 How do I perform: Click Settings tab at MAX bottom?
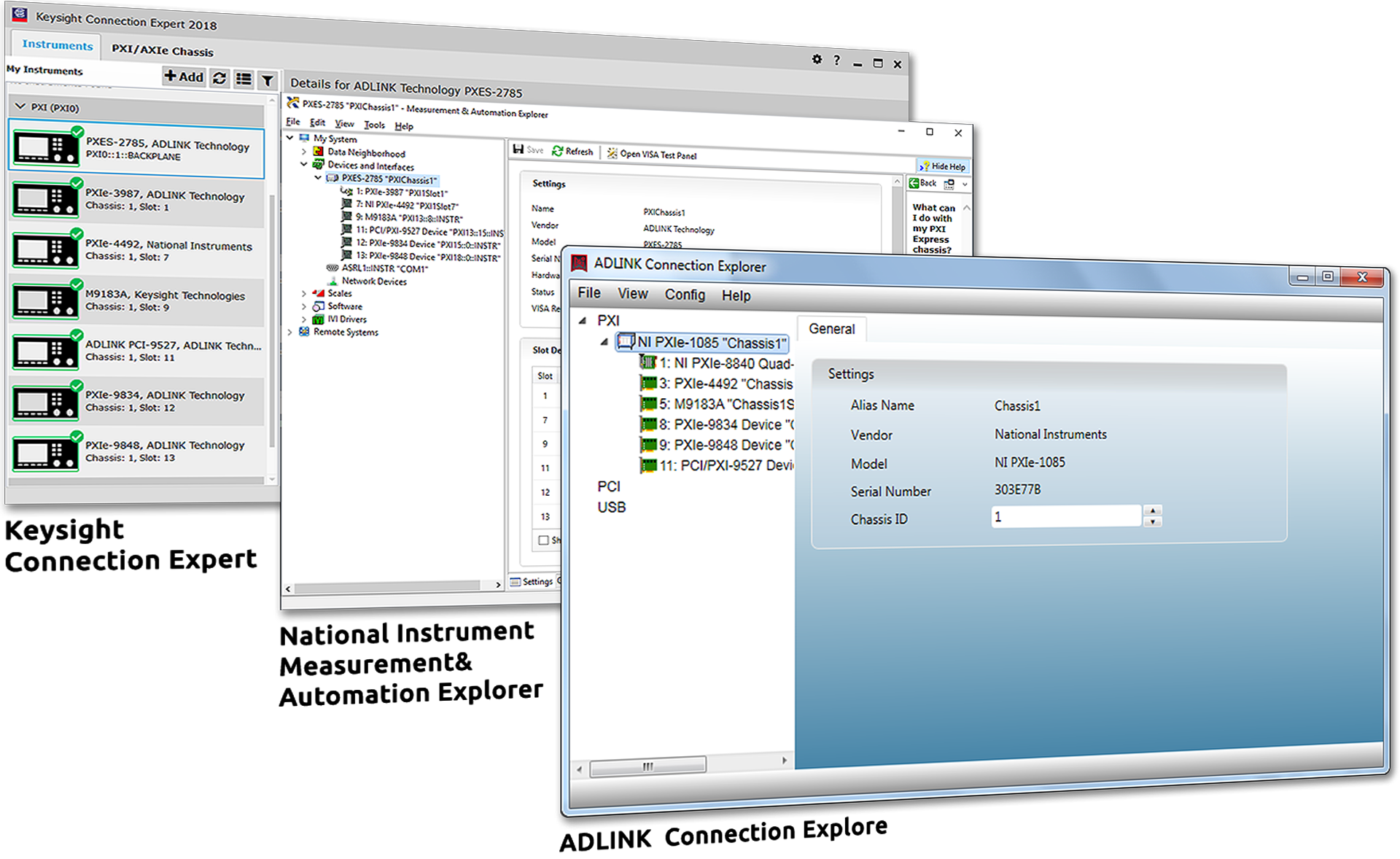pyautogui.click(x=532, y=581)
